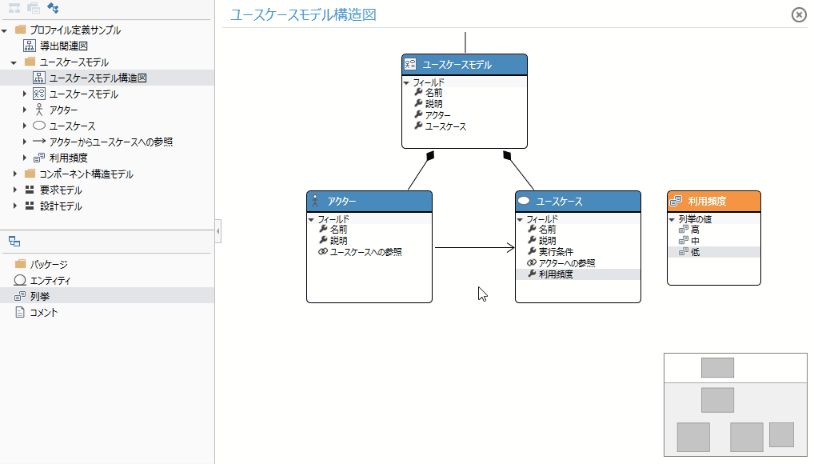Select the パッケージ folder item in the palette
The width and height of the screenshot is (814, 464).
pos(47,264)
